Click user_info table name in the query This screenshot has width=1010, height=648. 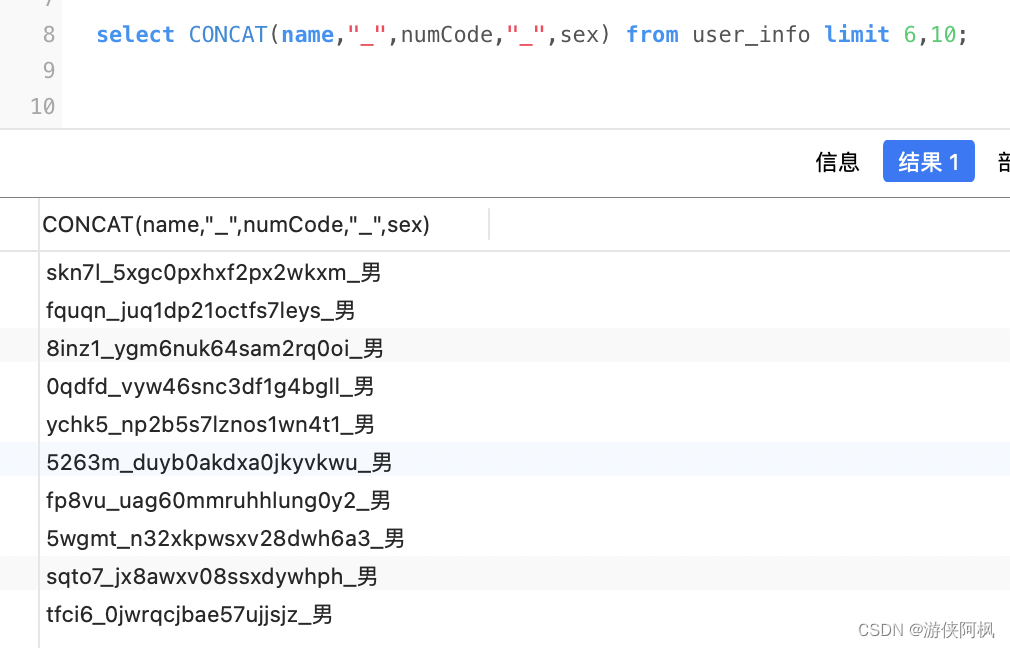point(751,34)
